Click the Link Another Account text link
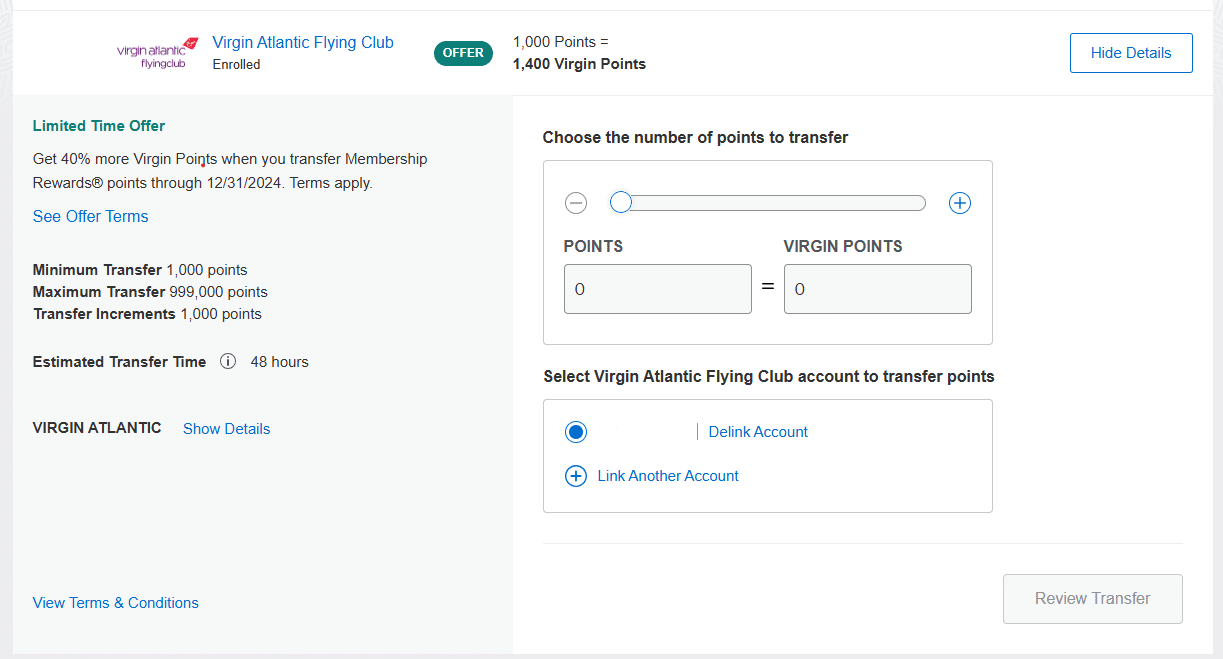 [x=668, y=476]
